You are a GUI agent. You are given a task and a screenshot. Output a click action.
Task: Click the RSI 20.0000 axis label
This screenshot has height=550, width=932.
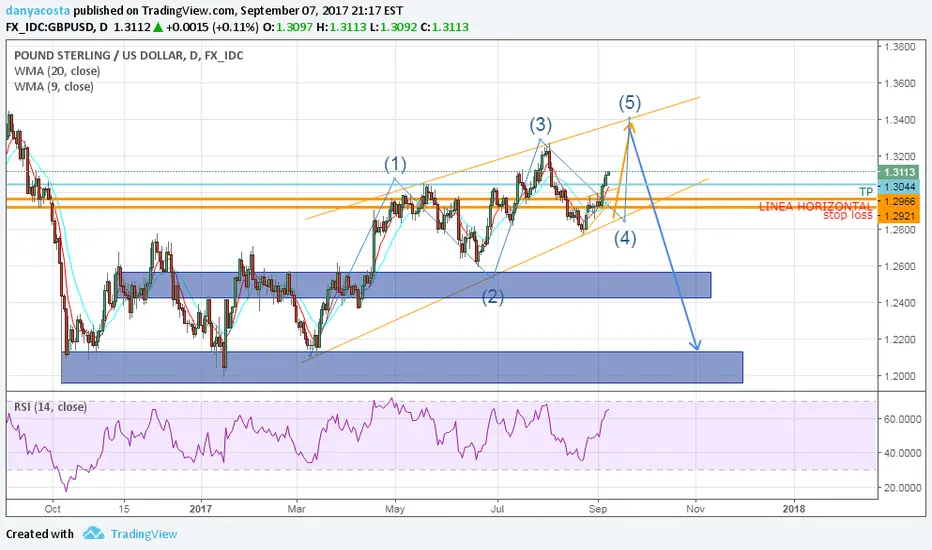pos(902,488)
